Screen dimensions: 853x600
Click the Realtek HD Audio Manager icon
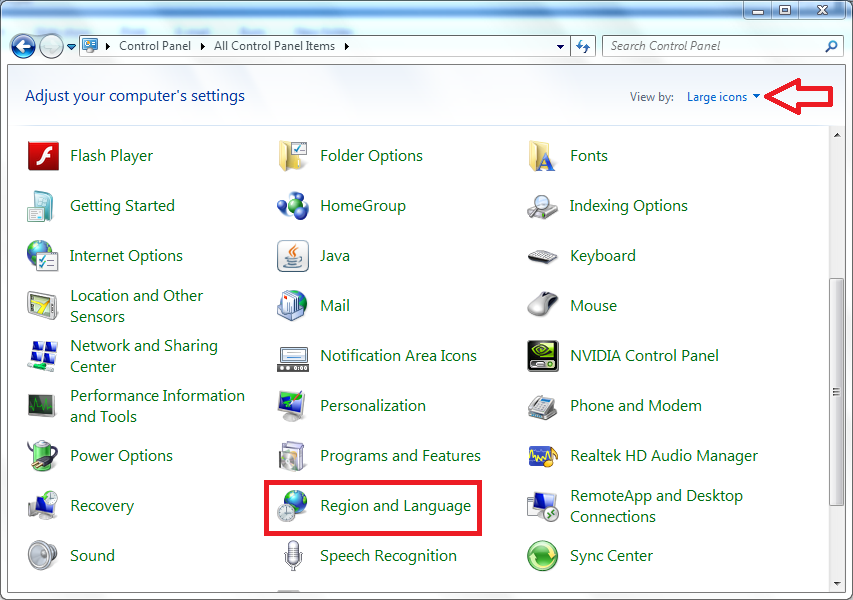pyautogui.click(x=542, y=456)
